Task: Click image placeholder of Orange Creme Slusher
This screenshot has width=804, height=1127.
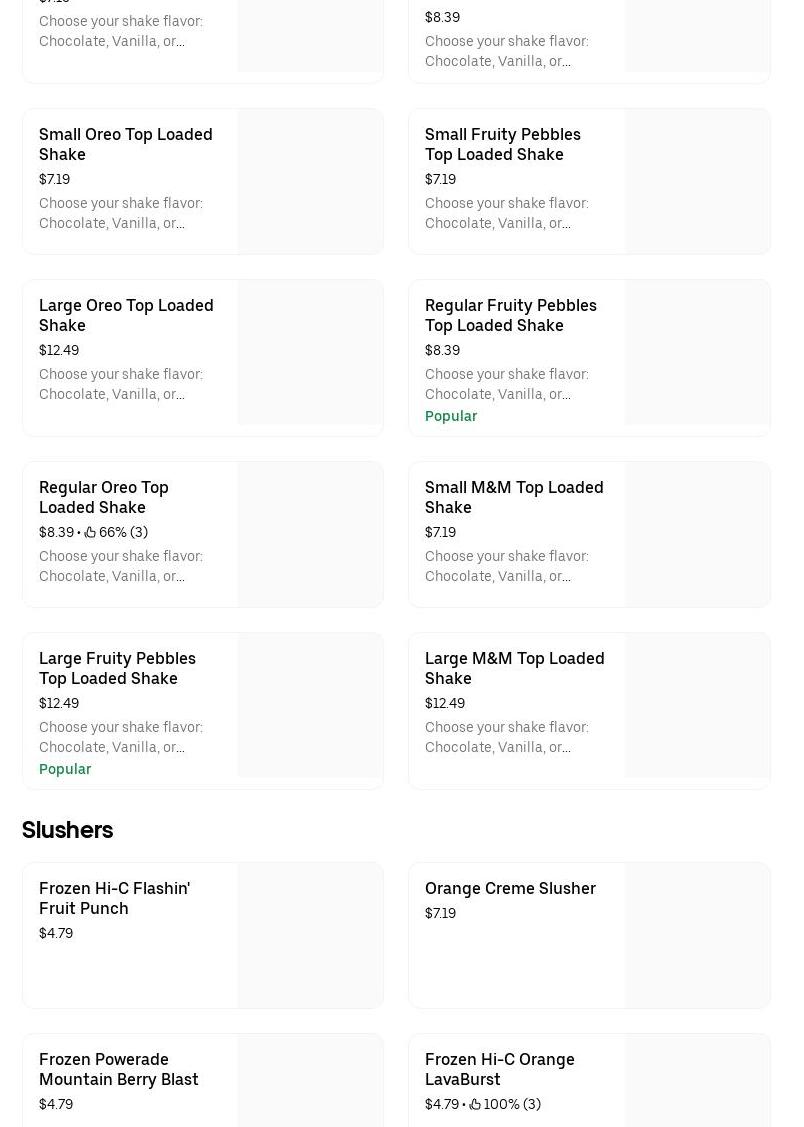Action: pyautogui.click(x=697, y=935)
